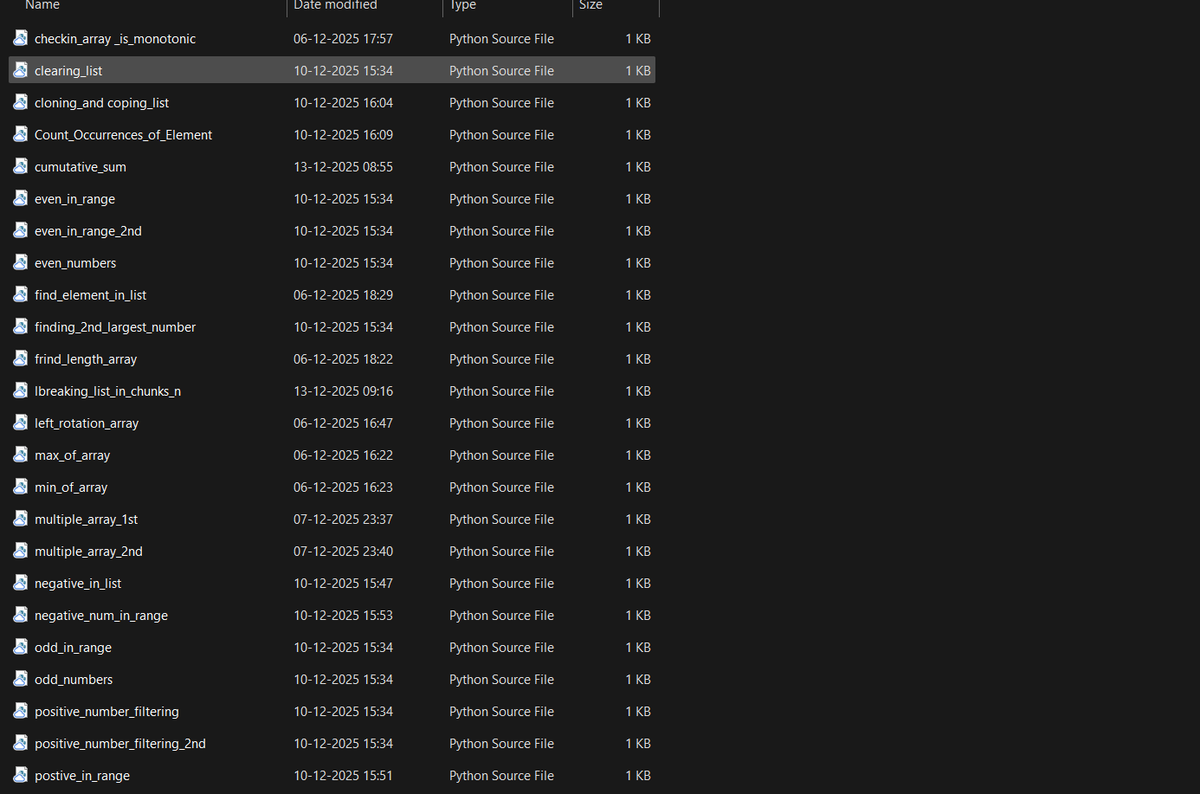The height and width of the screenshot is (794, 1200).
Task: Click date 07-12-2025 23:37 of multiple_array_1st
Action: coord(343,519)
